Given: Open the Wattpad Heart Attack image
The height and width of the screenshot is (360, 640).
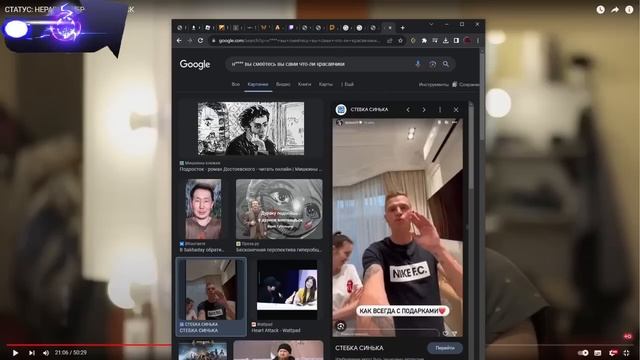Looking at the screenshot, I should pos(287,290).
